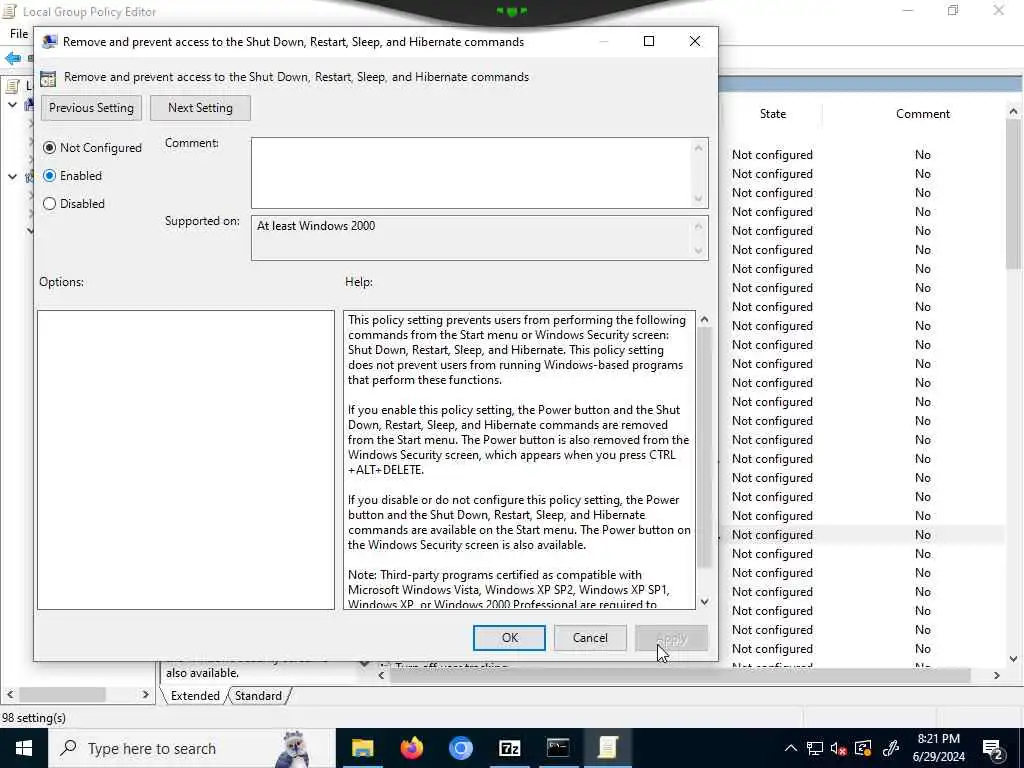Click the Comment box scroll-up arrow
The height and width of the screenshot is (768, 1024).
click(699, 148)
